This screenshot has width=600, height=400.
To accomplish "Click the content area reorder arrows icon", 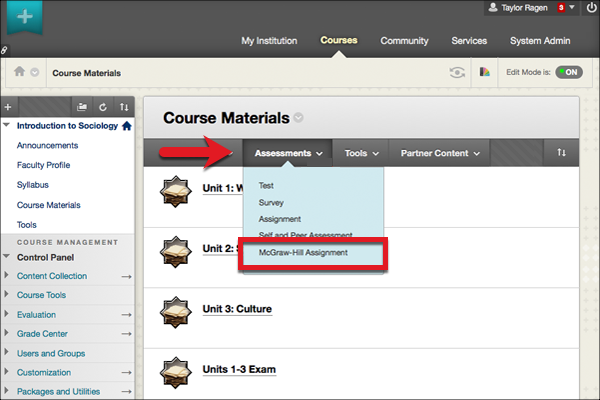I will [561, 153].
